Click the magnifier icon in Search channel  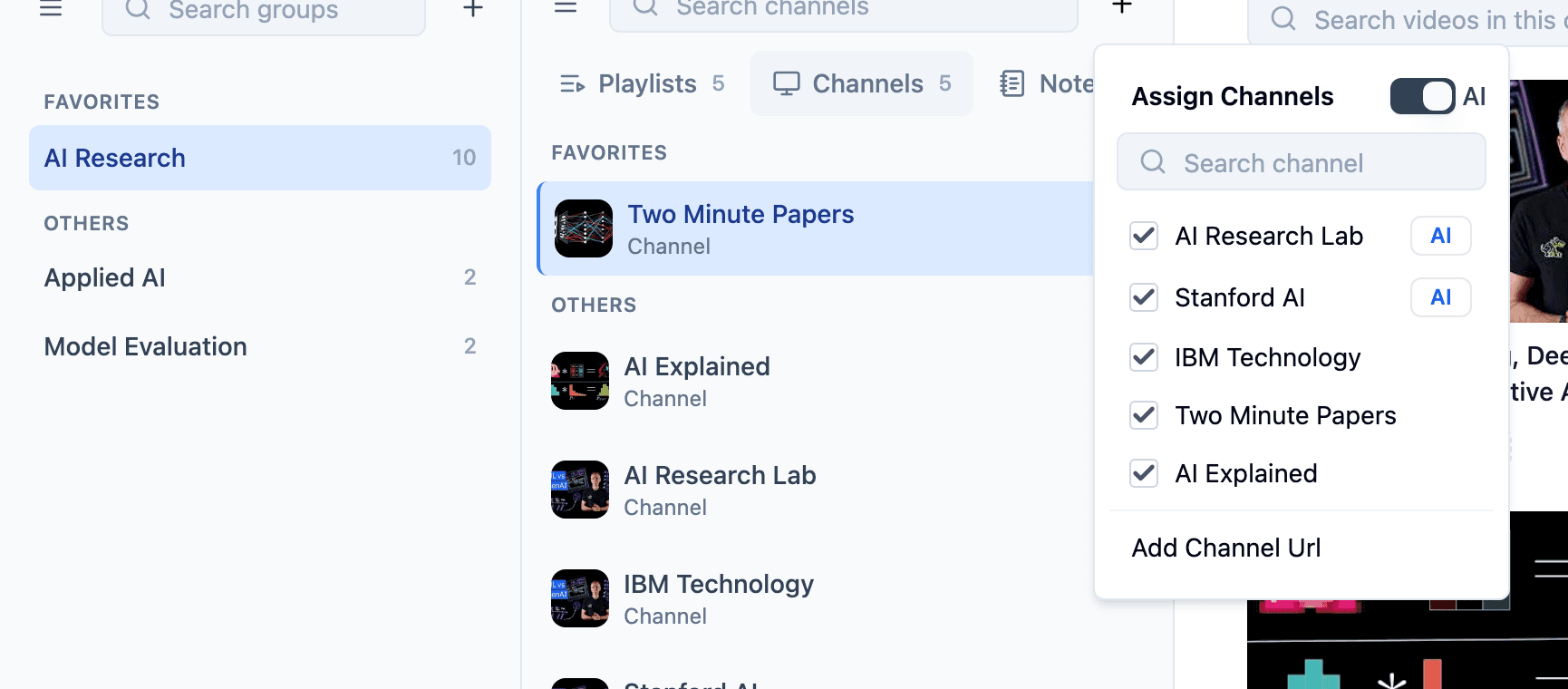click(1152, 162)
